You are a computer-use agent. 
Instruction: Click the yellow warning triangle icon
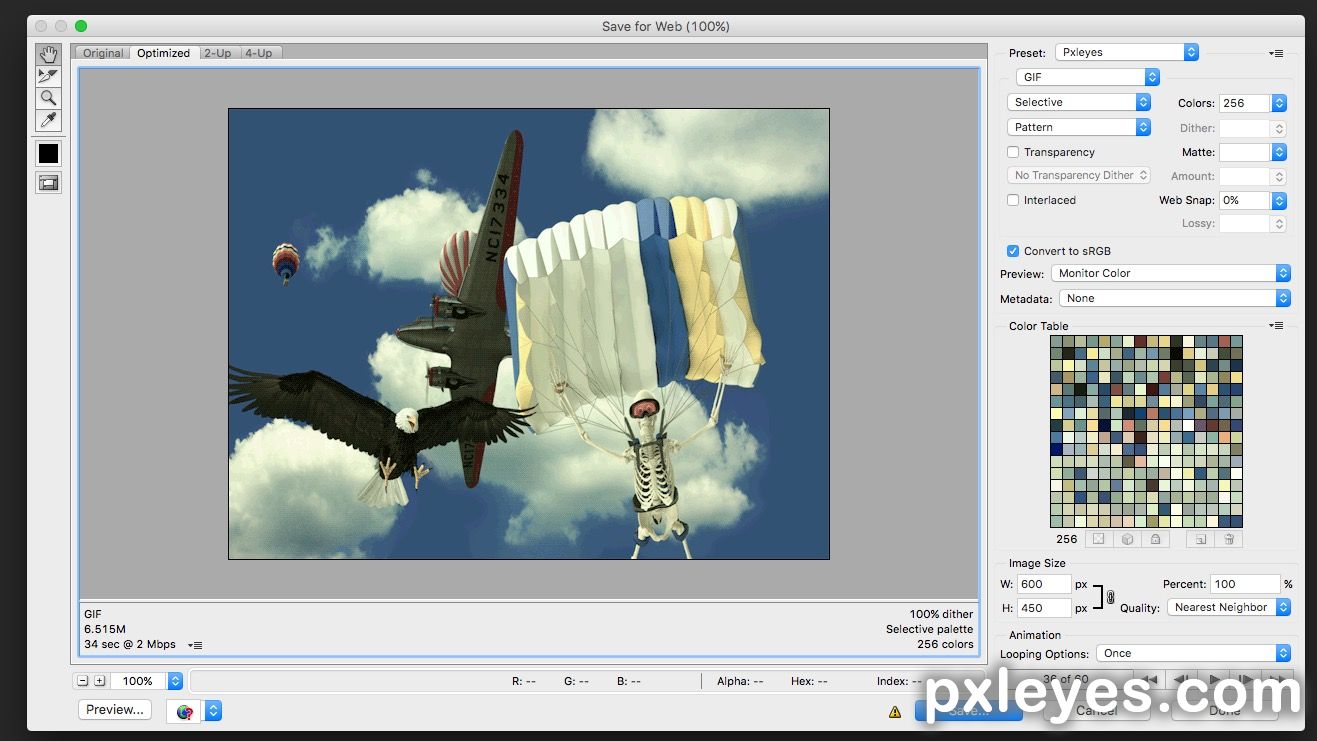(x=895, y=712)
